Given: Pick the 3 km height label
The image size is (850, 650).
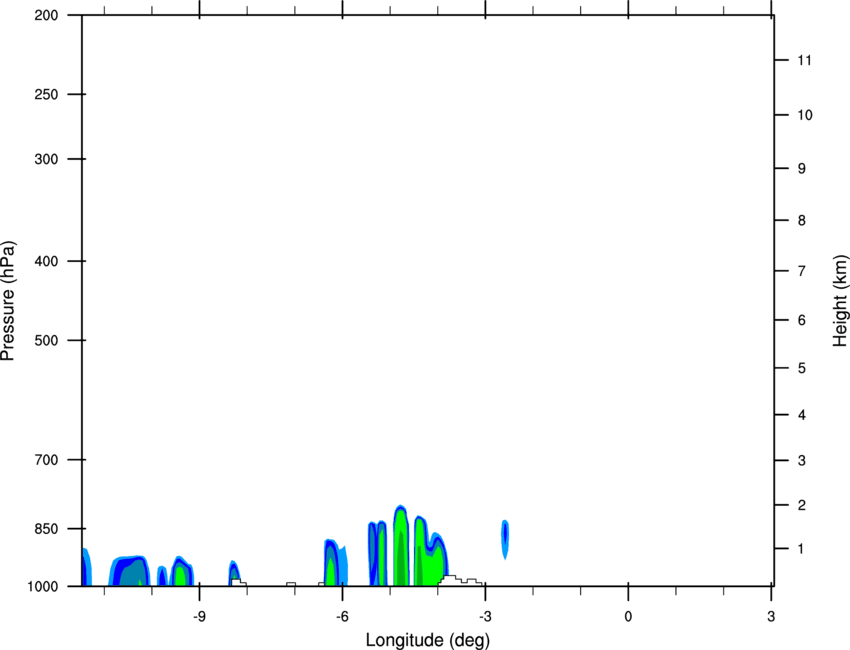Looking at the screenshot, I should click(802, 460).
